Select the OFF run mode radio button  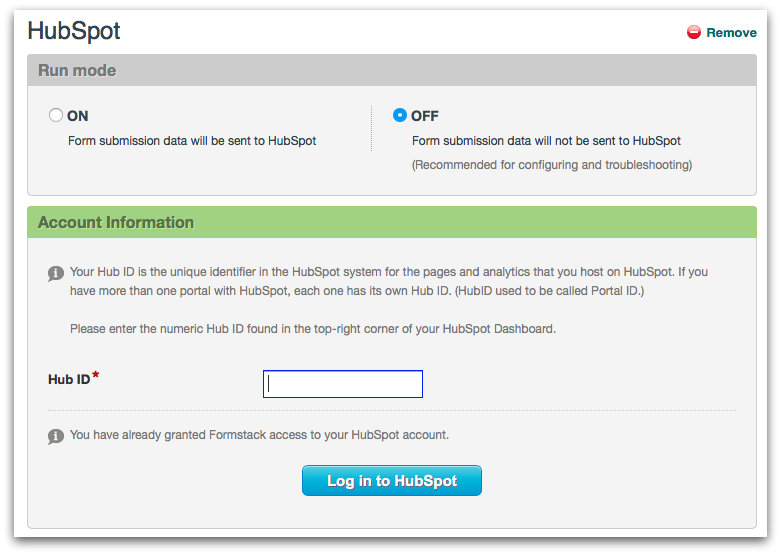pyautogui.click(x=400, y=115)
